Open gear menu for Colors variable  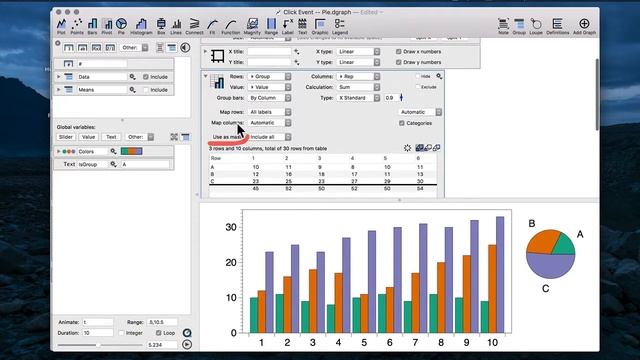(x=113, y=151)
